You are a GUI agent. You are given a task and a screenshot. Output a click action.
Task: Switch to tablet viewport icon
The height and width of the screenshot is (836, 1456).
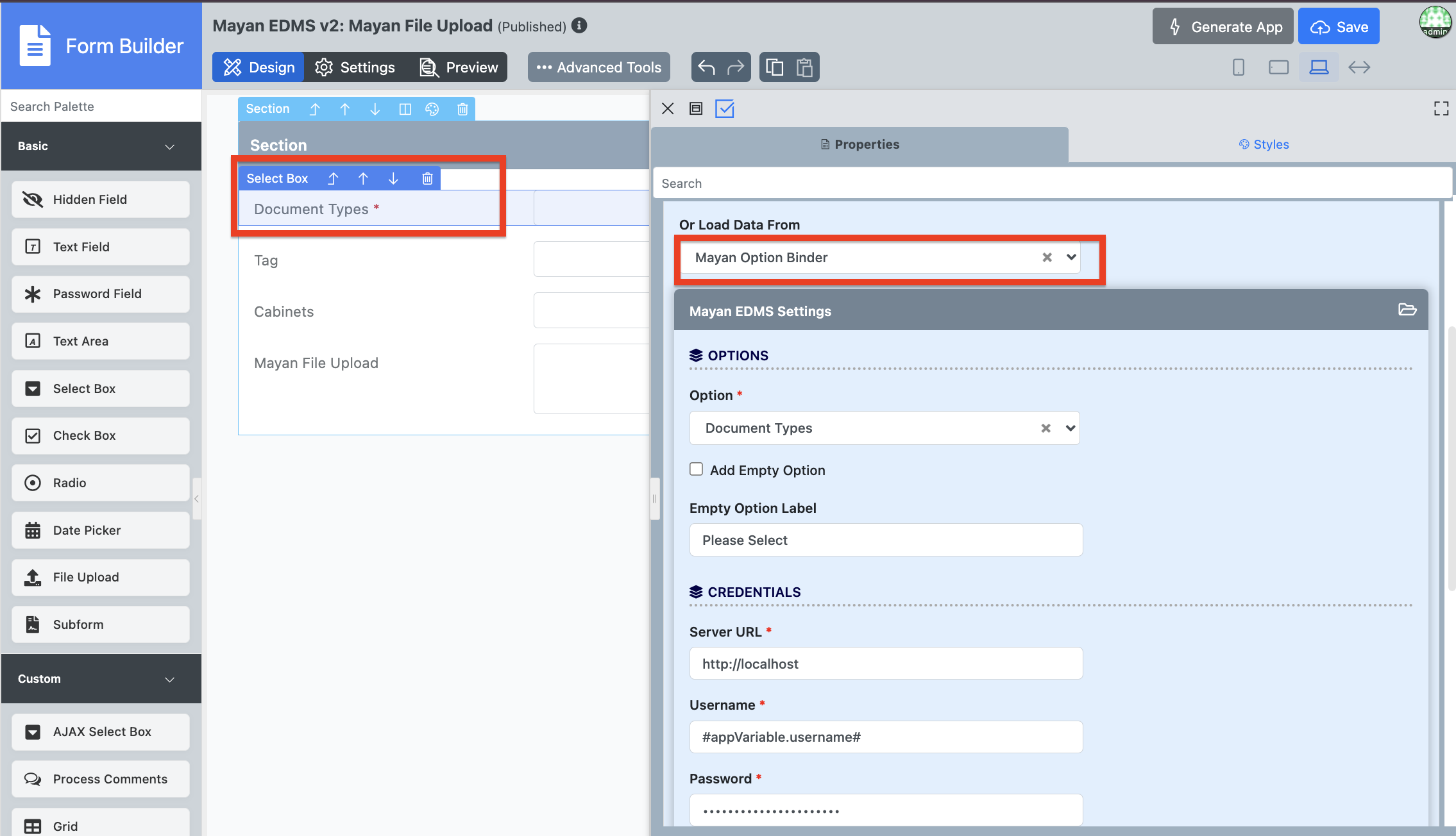coord(1278,67)
